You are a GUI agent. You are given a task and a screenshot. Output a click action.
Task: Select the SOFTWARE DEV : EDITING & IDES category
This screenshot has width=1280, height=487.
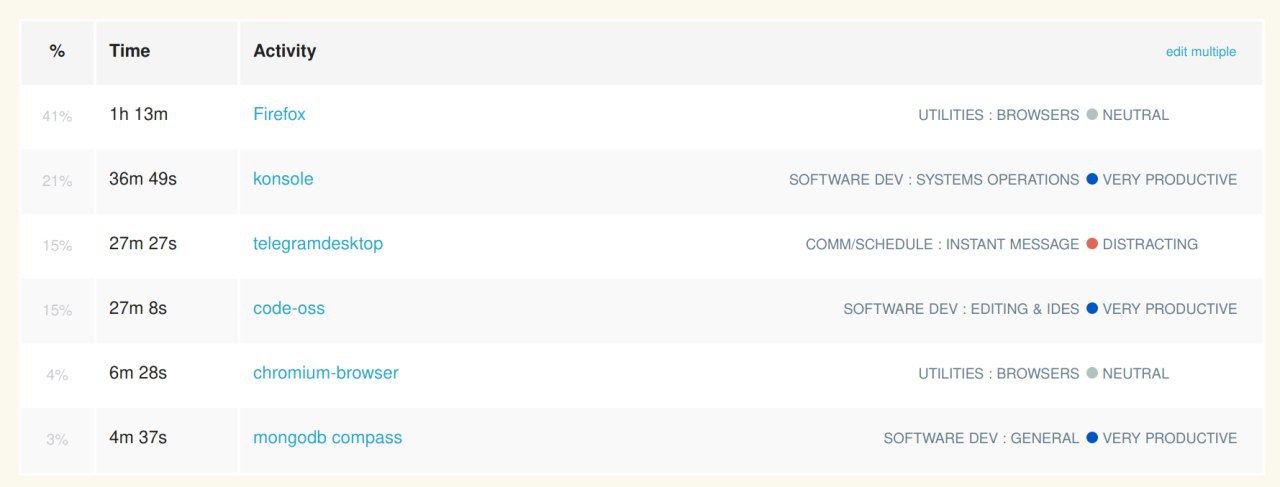point(961,309)
